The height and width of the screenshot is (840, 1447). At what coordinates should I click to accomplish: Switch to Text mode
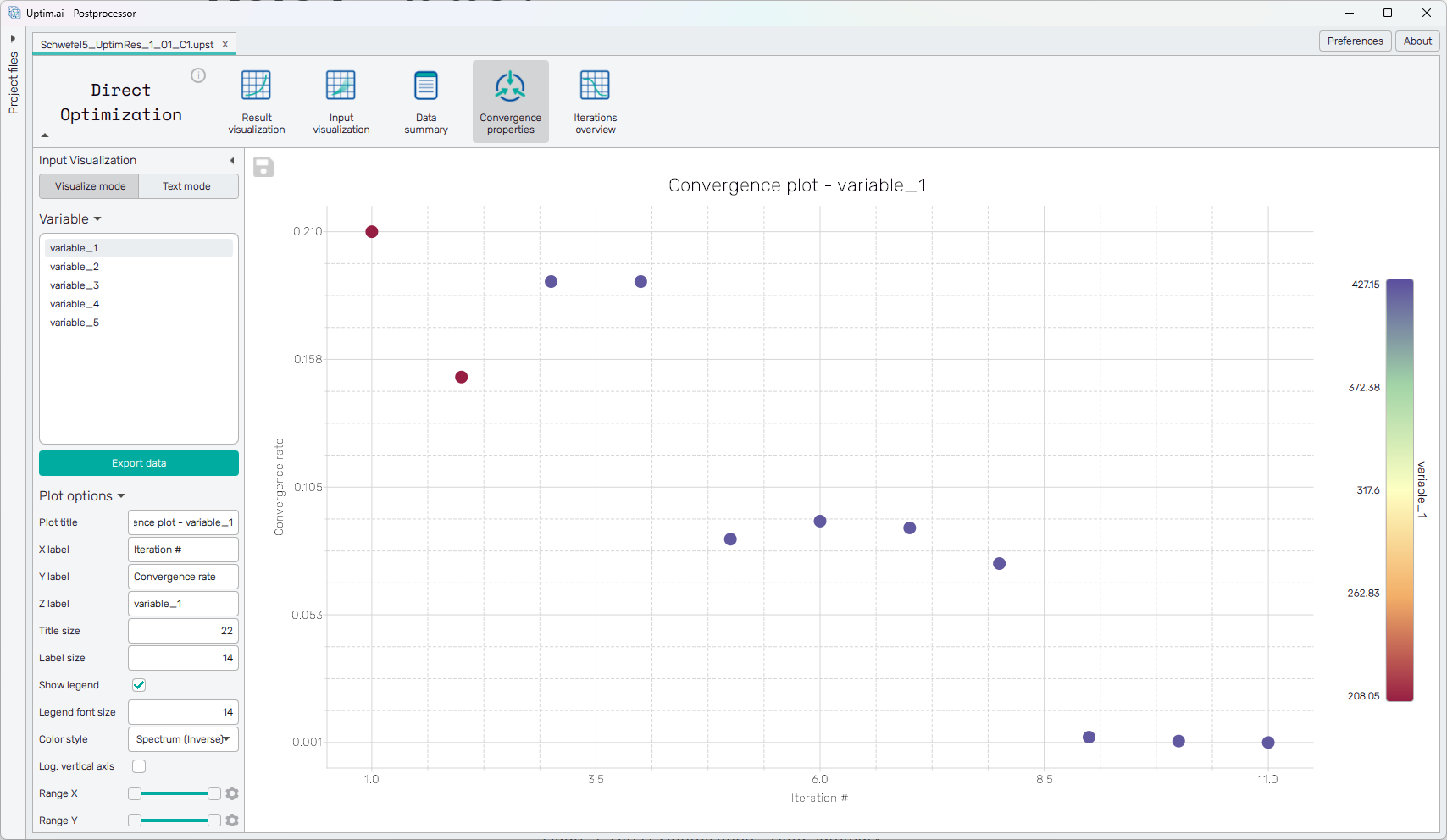click(186, 186)
